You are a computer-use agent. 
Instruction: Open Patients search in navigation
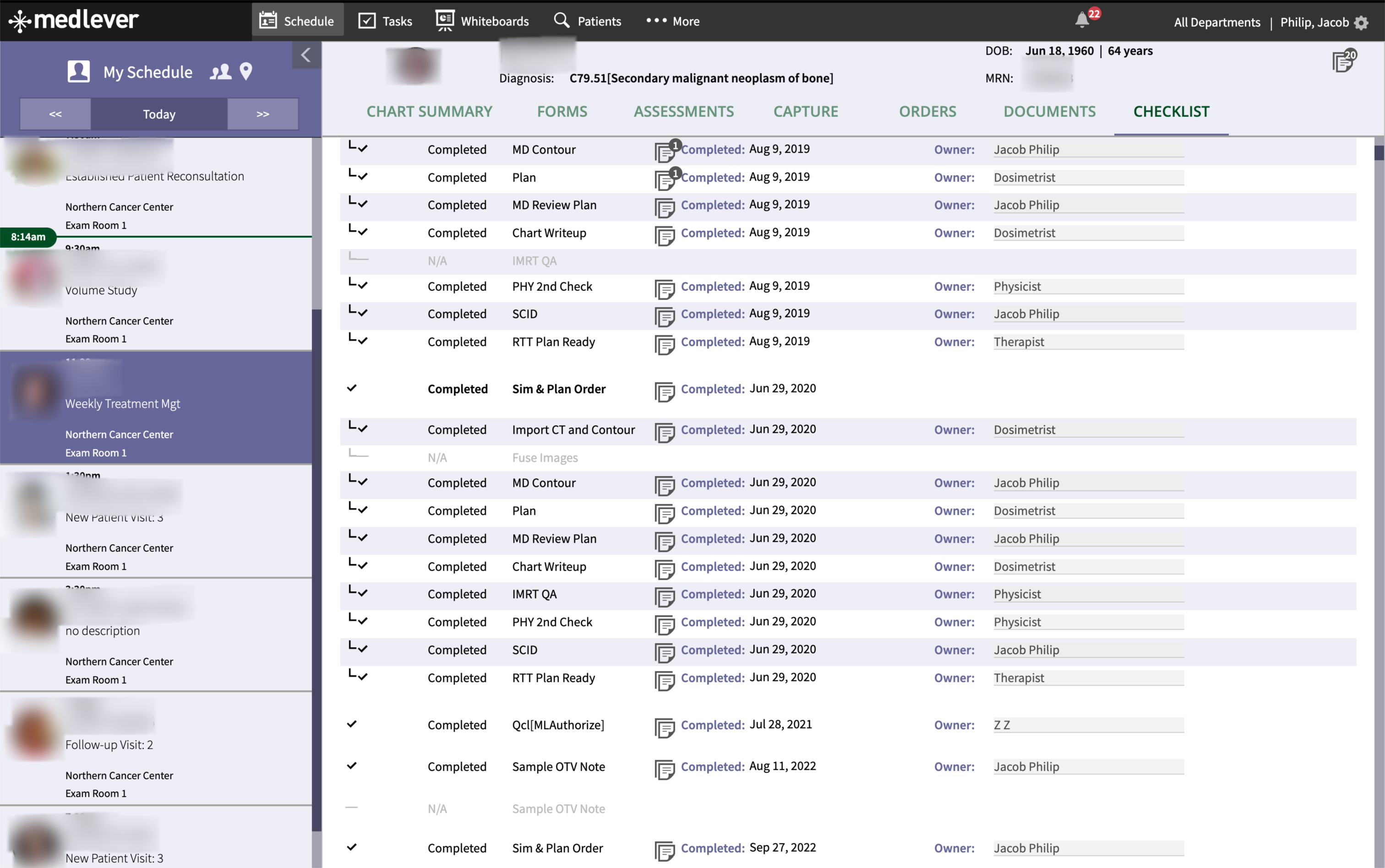coord(588,21)
